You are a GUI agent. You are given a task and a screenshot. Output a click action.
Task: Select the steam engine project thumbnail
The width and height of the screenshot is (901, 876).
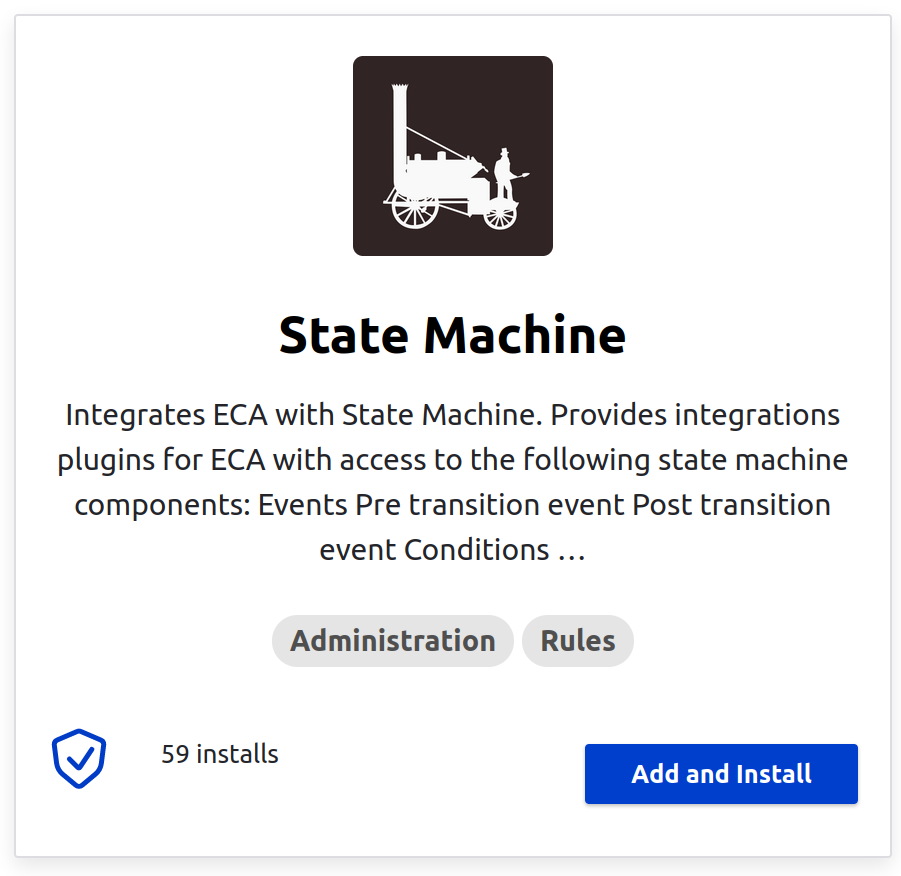pyautogui.click(x=453, y=156)
